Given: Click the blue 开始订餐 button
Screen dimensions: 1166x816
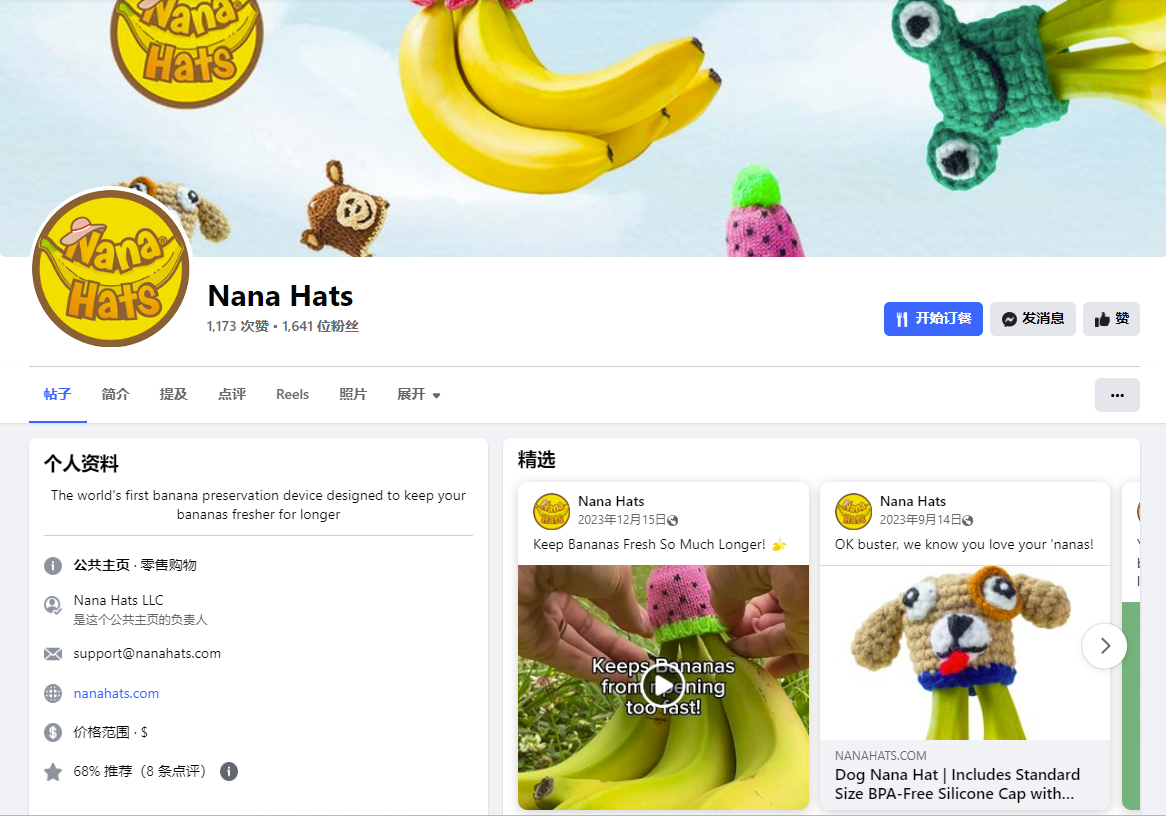Looking at the screenshot, I should coord(933,319).
